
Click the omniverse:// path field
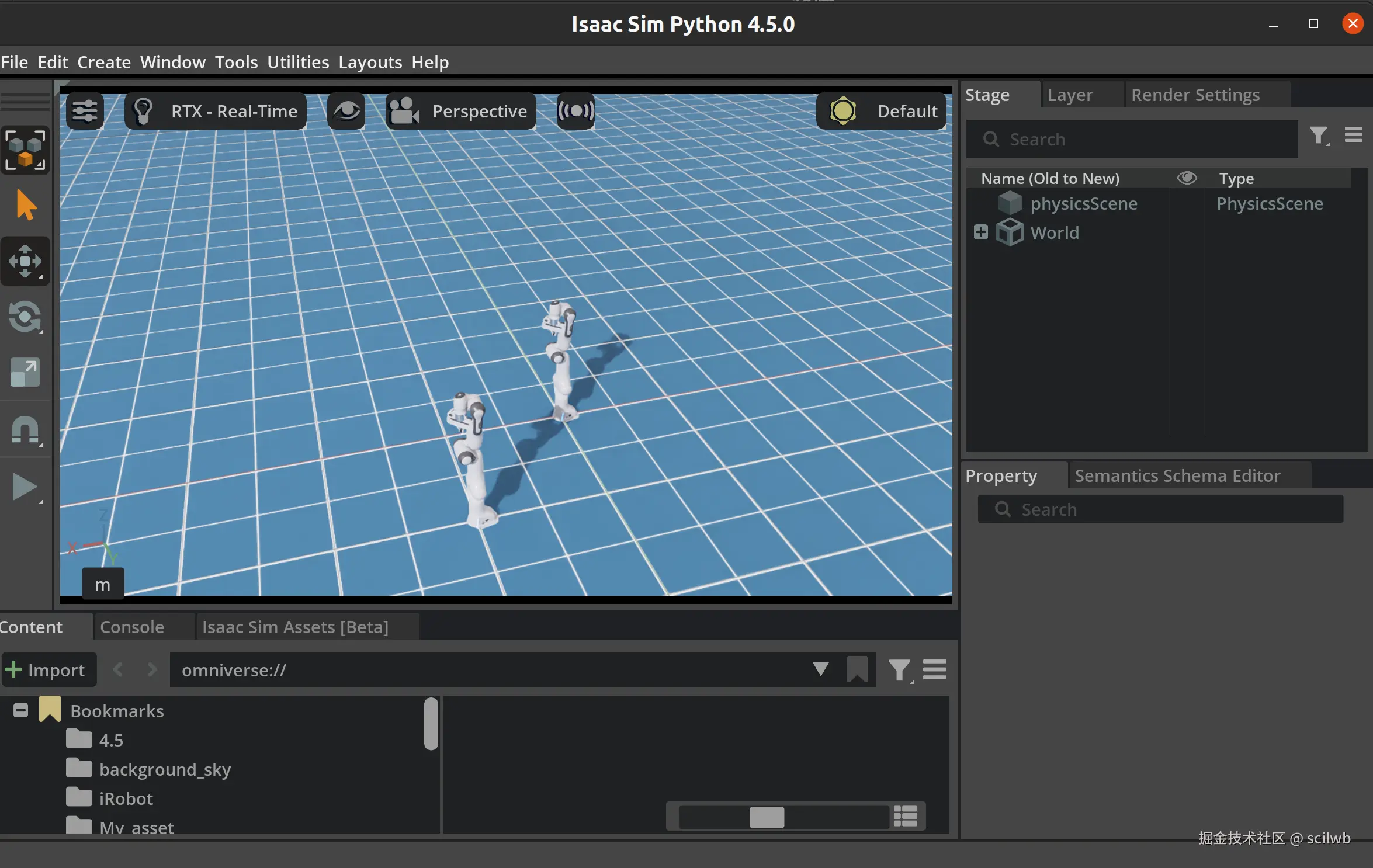(490, 669)
